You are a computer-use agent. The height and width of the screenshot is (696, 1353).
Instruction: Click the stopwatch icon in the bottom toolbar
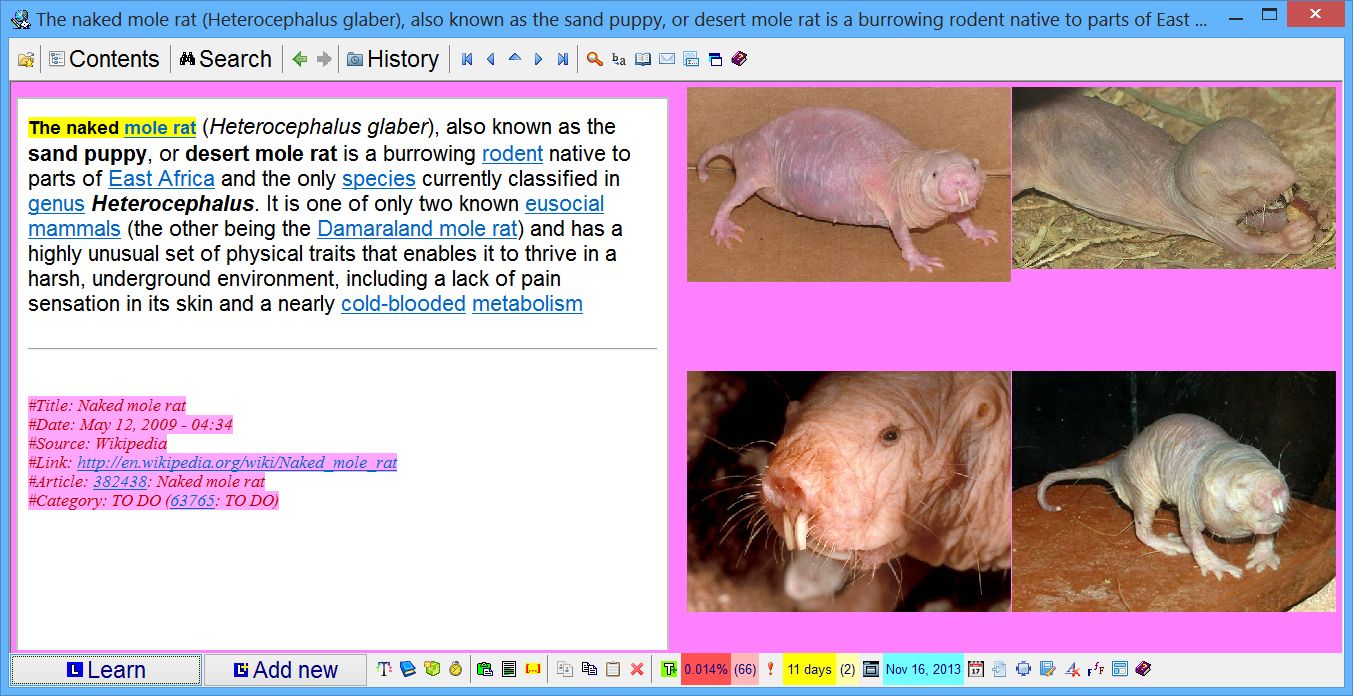[455, 669]
